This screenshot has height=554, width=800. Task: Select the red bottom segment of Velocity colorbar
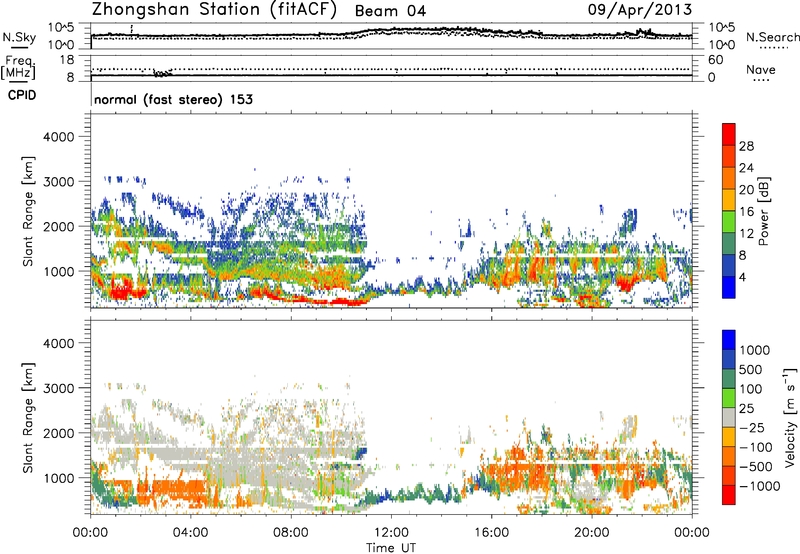[729, 495]
